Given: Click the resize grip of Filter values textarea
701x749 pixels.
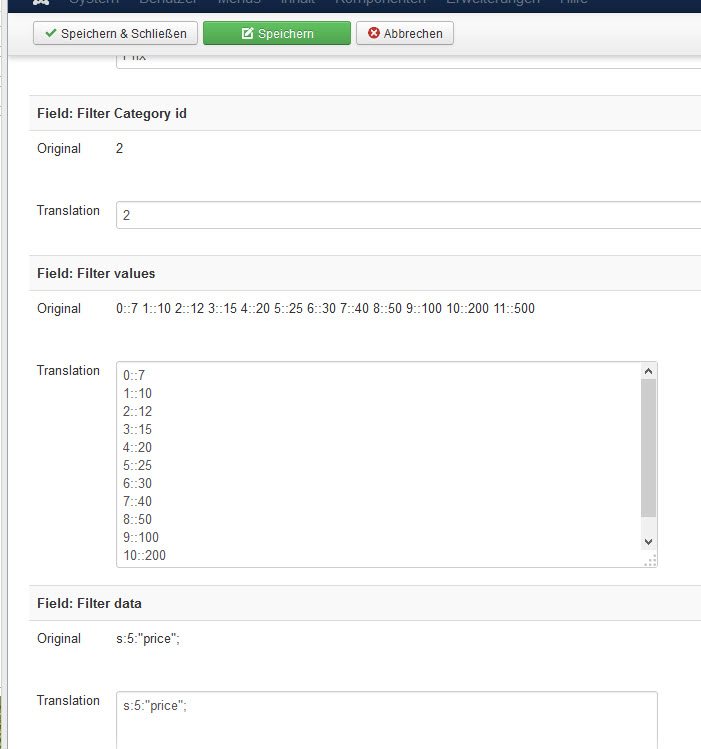Looking at the screenshot, I should point(650,560).
